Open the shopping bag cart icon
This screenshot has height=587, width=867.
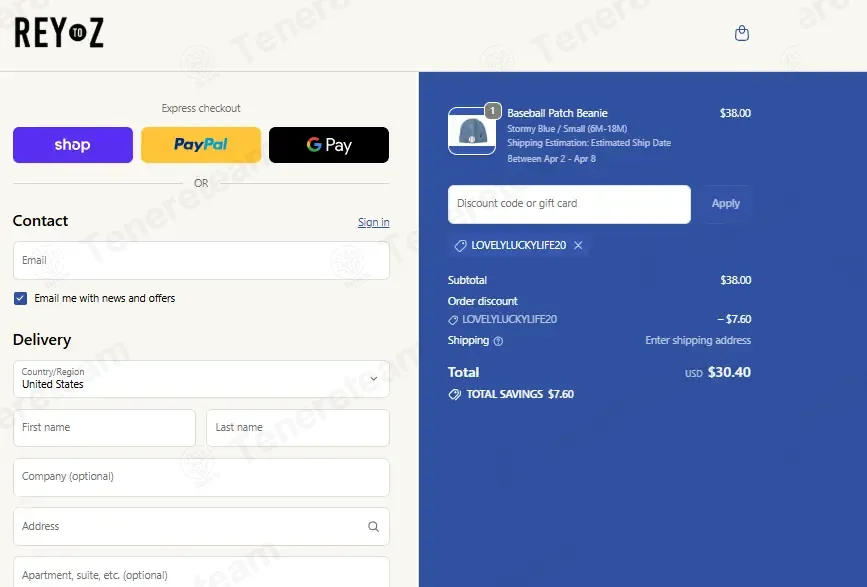[741, 33]
